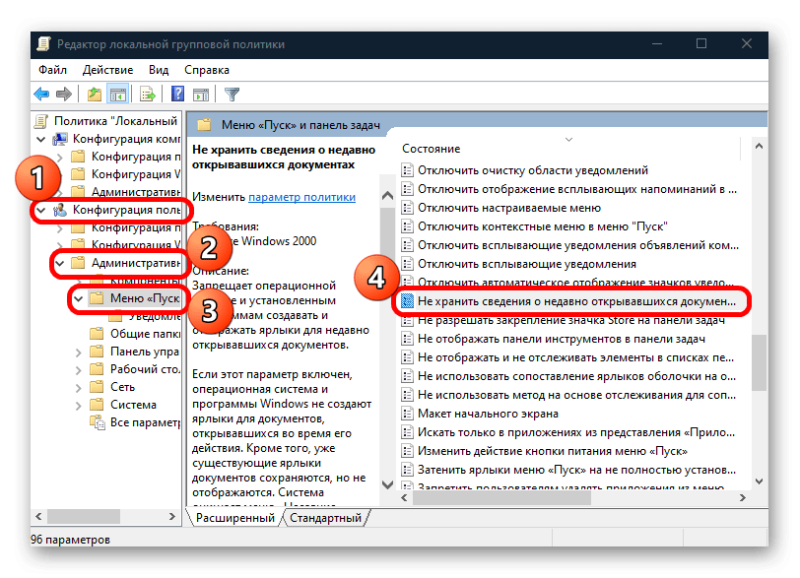Click the 96 параметров status bar text
The width and height of the screenshot is (800, 578).
(70, 539)
